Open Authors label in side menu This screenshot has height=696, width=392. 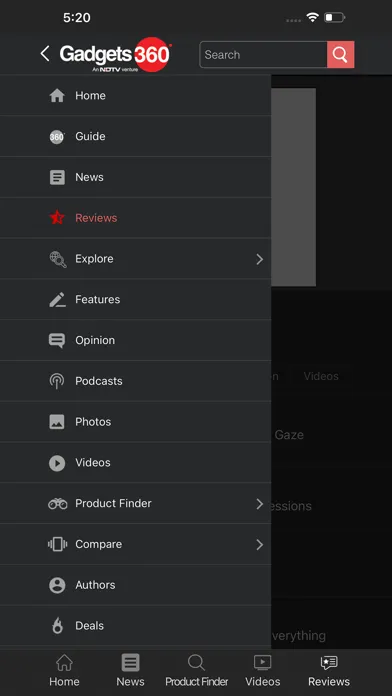pos(95,585)
